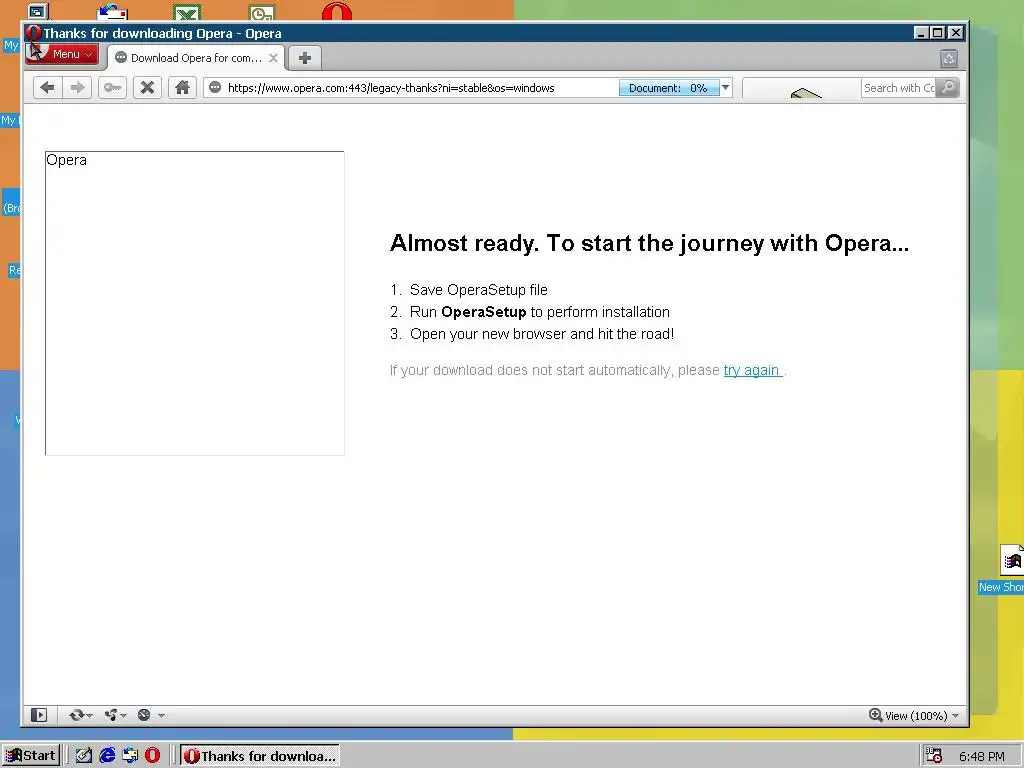The image size is (1024, 768).
Task: Maximize the Opera window
Action: 938,33
